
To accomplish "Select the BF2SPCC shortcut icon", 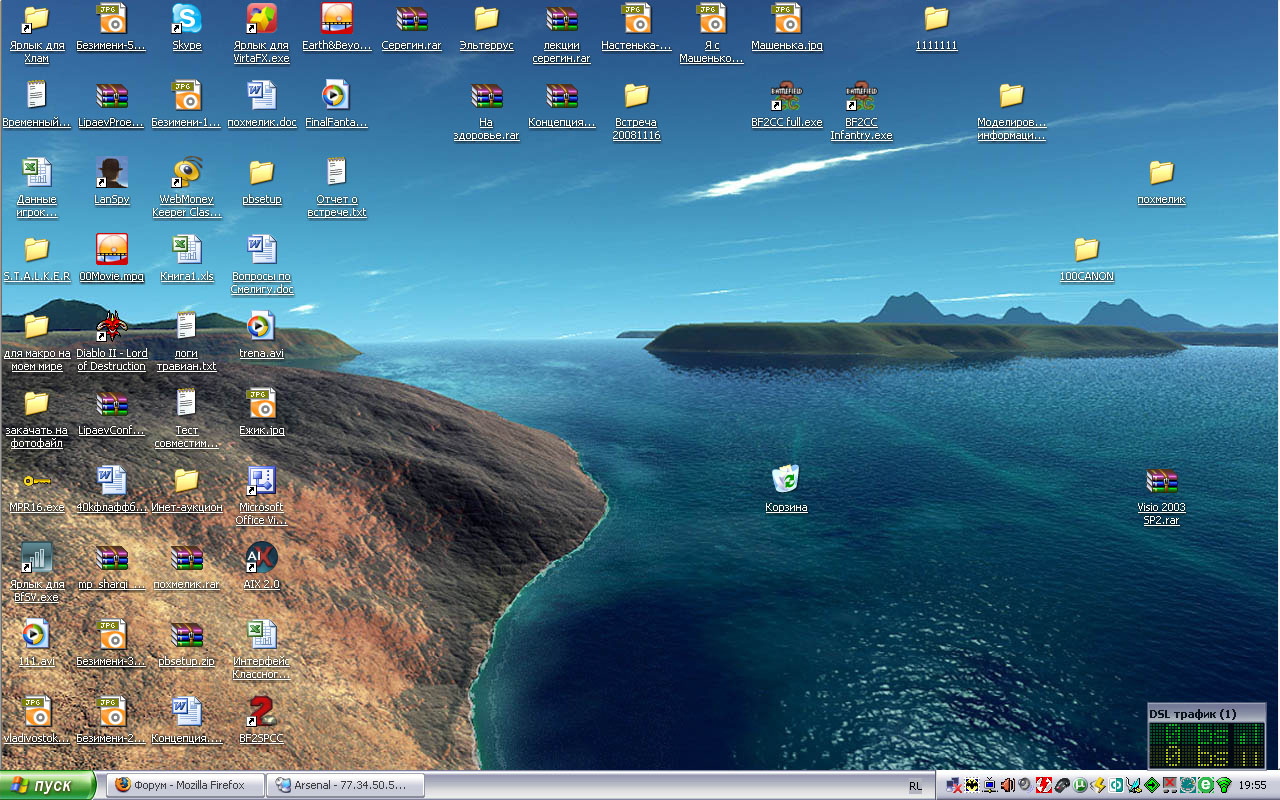I will click(261, 712).
